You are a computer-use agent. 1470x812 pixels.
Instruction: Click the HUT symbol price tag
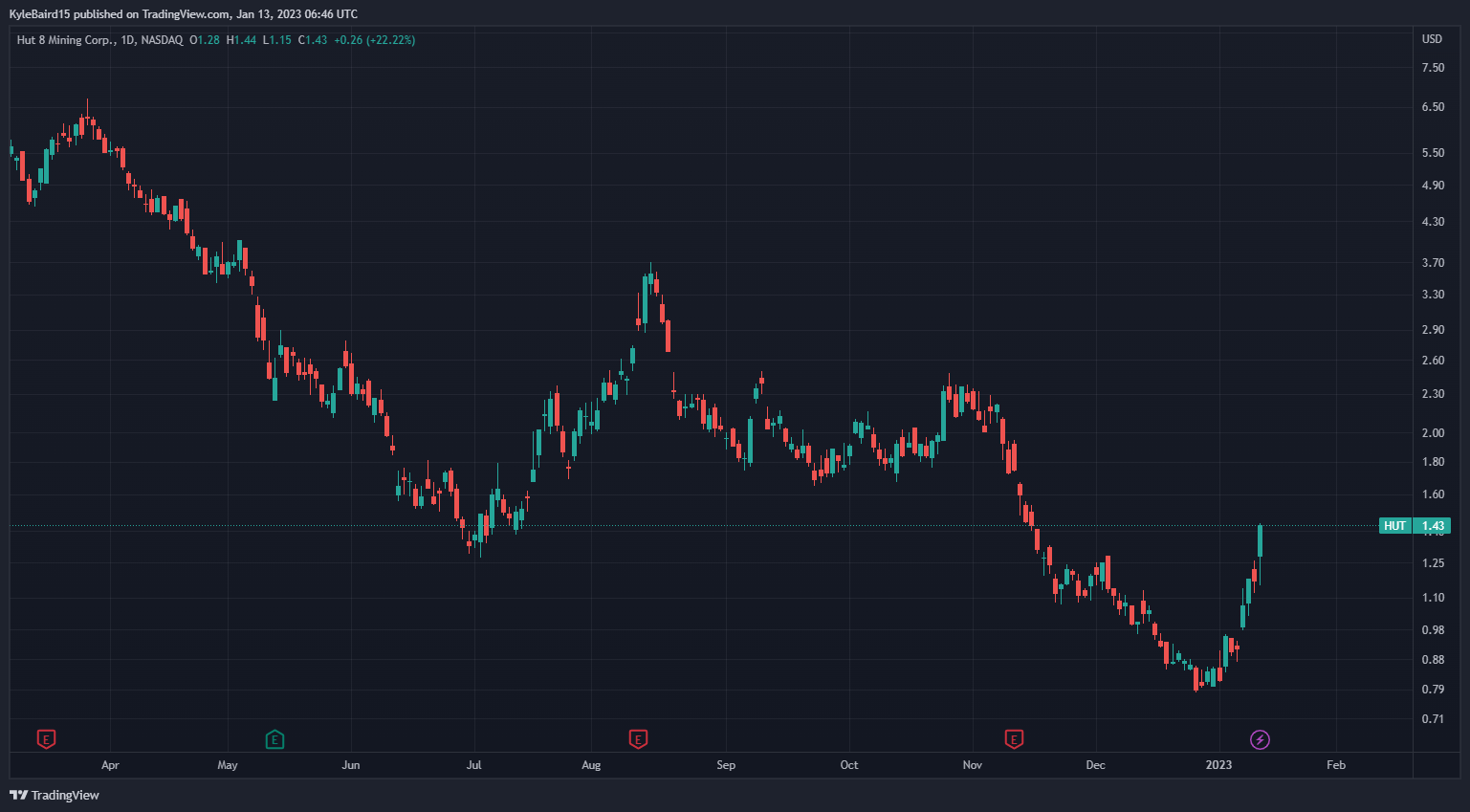tap(1394, 526)
